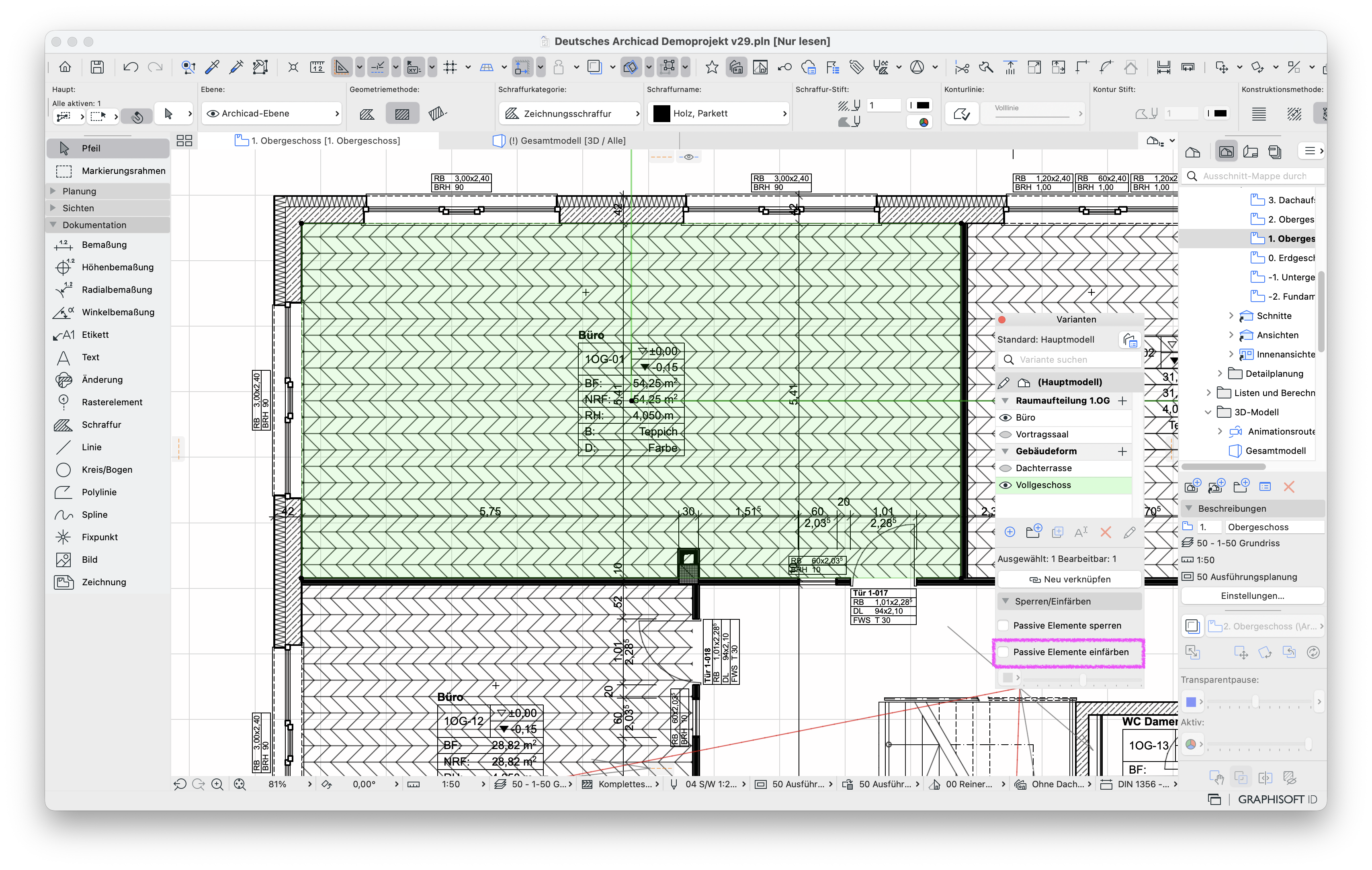Delete variant using red X icon
This screenshot has width=1372, height=870.
1105,532
